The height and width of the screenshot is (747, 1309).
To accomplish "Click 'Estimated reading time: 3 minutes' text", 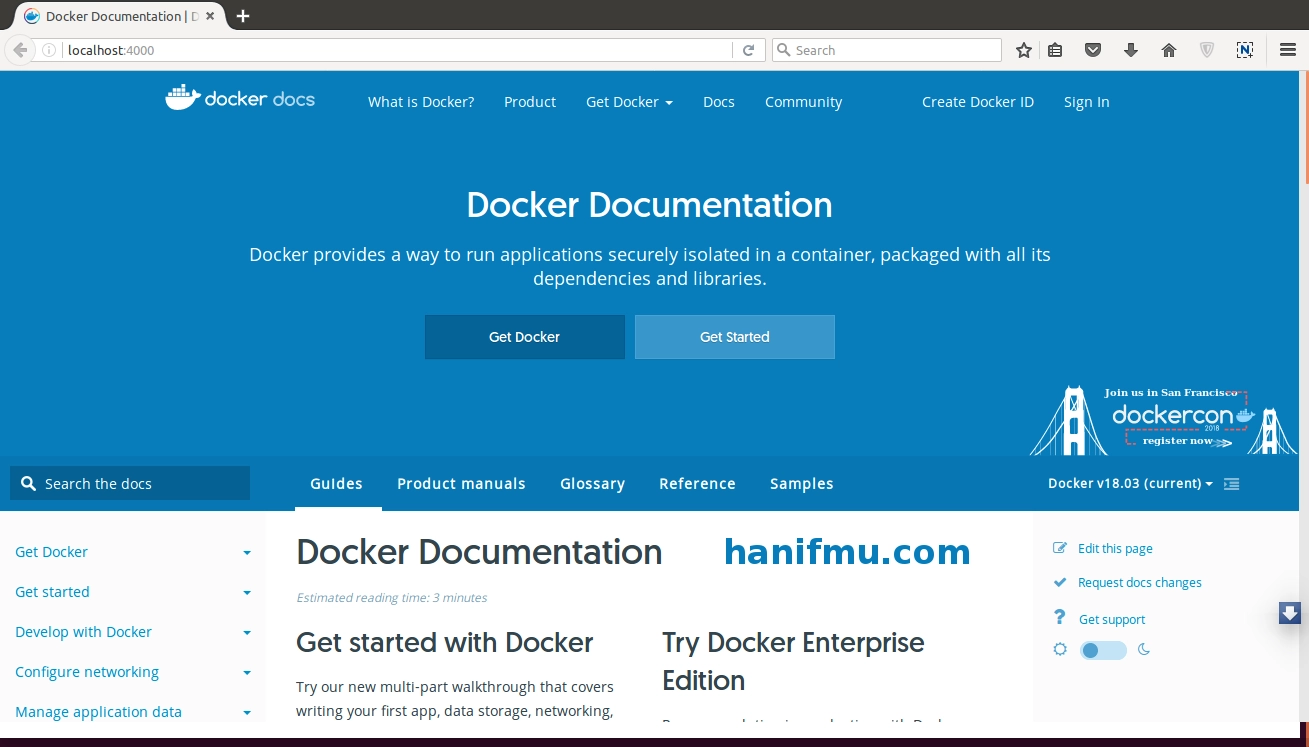I will (x=392, y=598).
